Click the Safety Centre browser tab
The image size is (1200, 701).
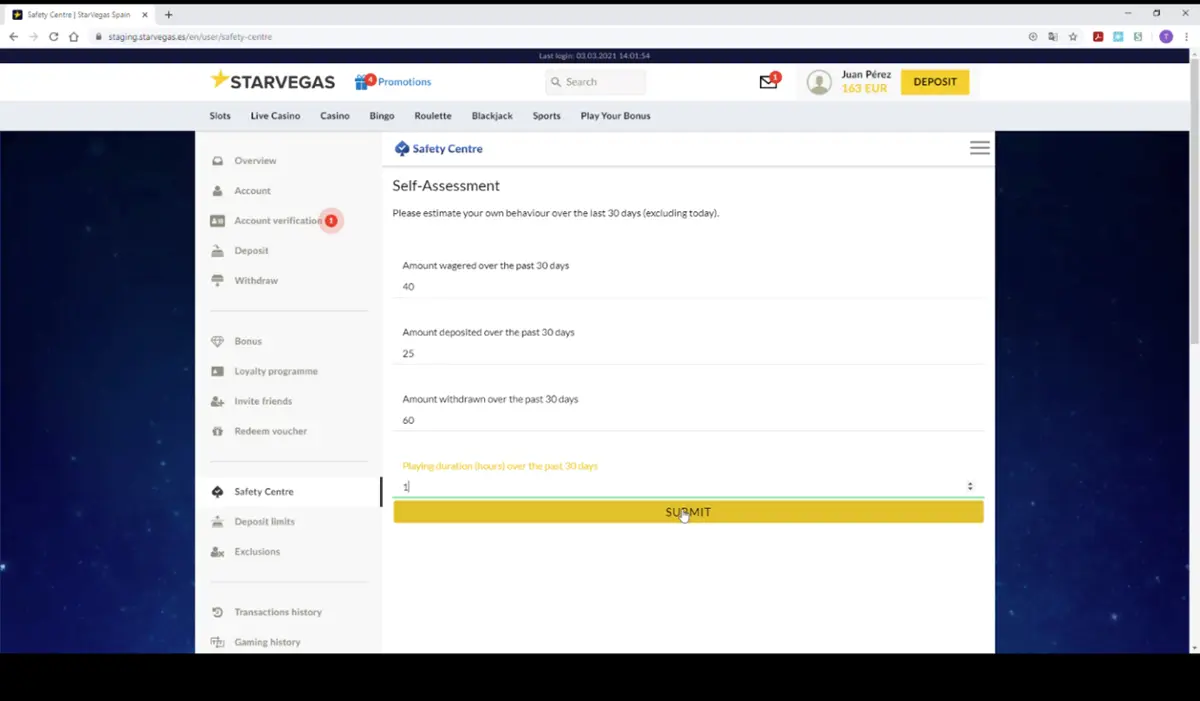click(80, 15)
